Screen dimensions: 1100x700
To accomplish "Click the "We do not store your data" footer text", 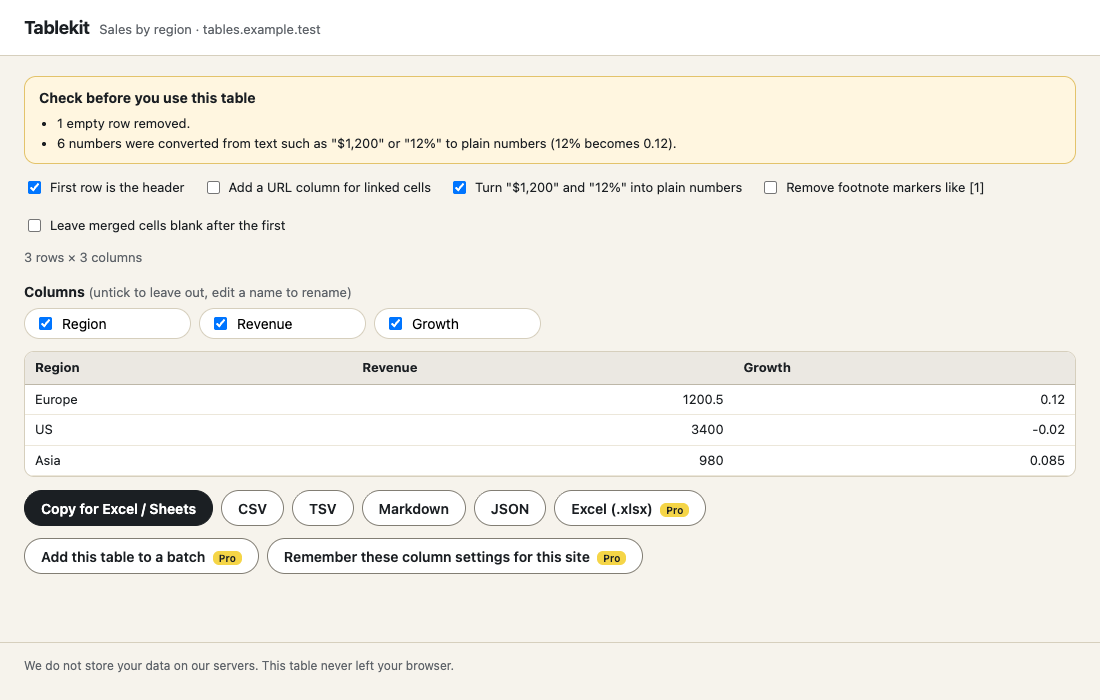I will tap(239, 666).
